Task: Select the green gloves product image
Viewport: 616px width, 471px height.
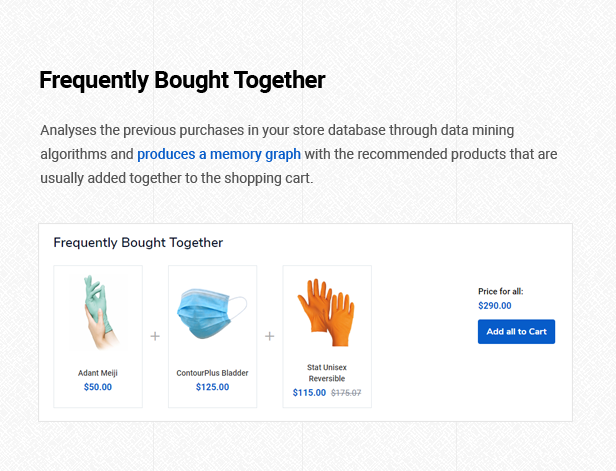Action: tap(98, 311)
